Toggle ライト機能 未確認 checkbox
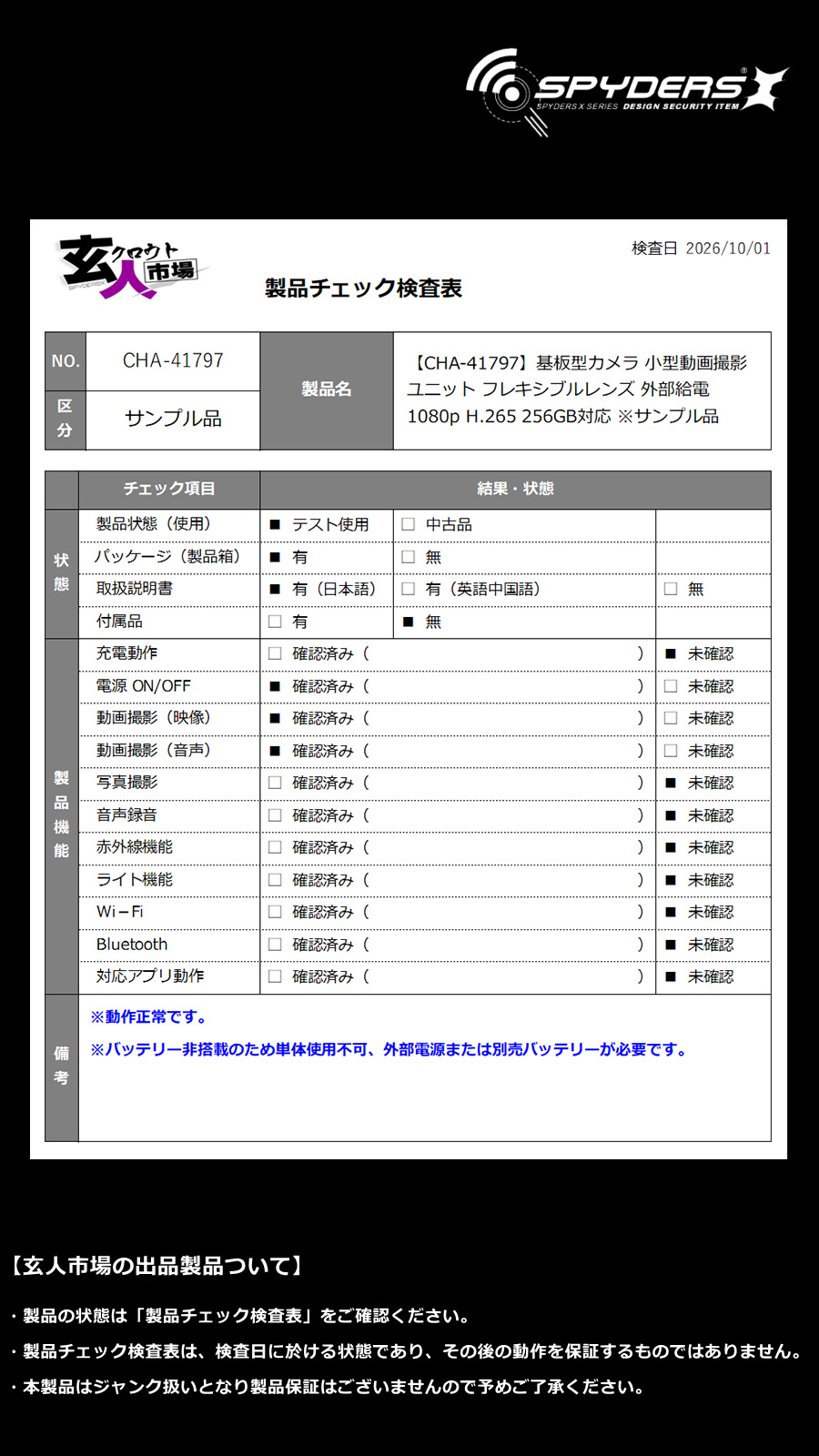Image resolution: width=819 pixels, height=1456 pixels. click(x=671, y=880)
